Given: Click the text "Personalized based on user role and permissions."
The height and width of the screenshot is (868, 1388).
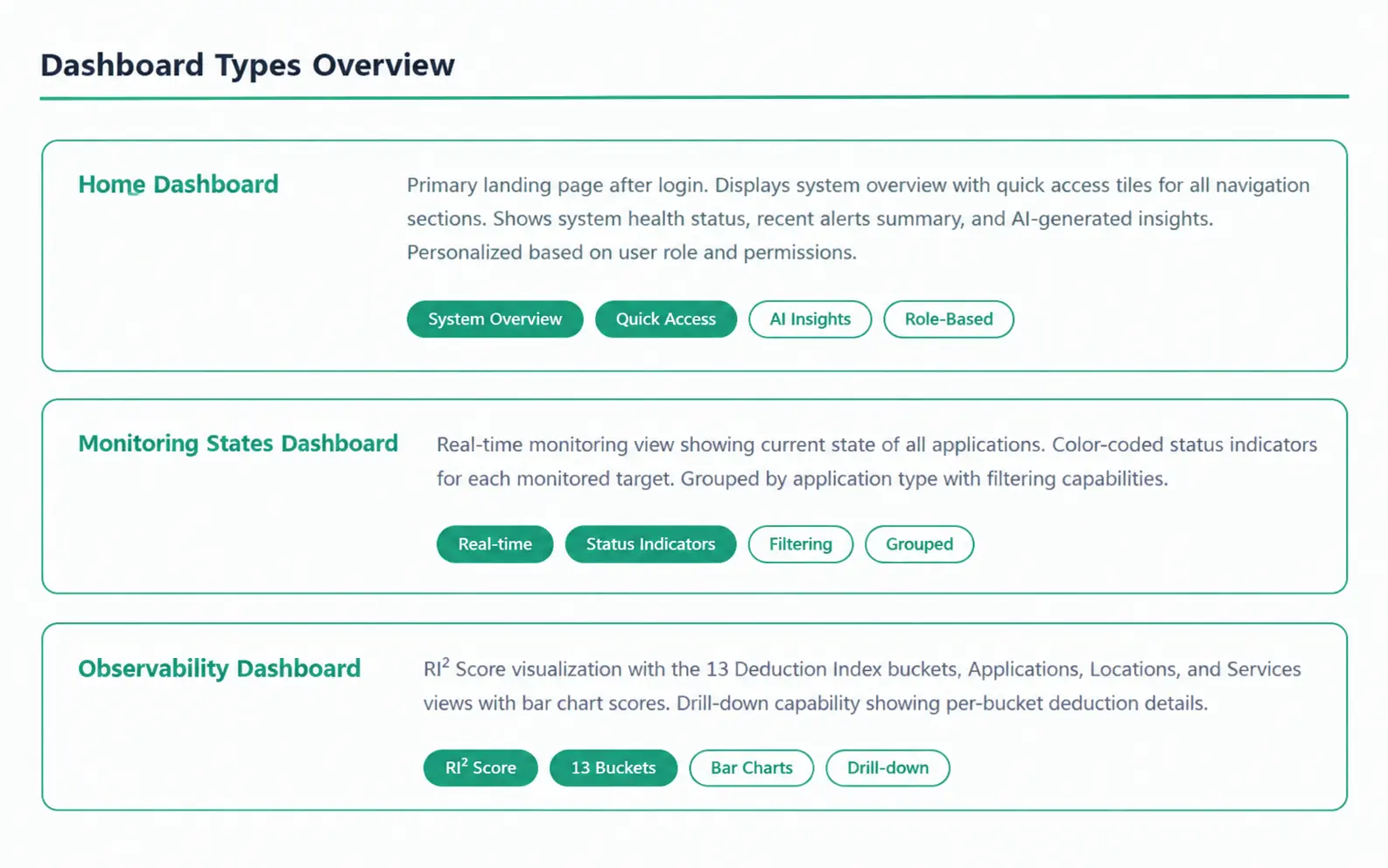Looking at the screenshot, I should (632, 253).
